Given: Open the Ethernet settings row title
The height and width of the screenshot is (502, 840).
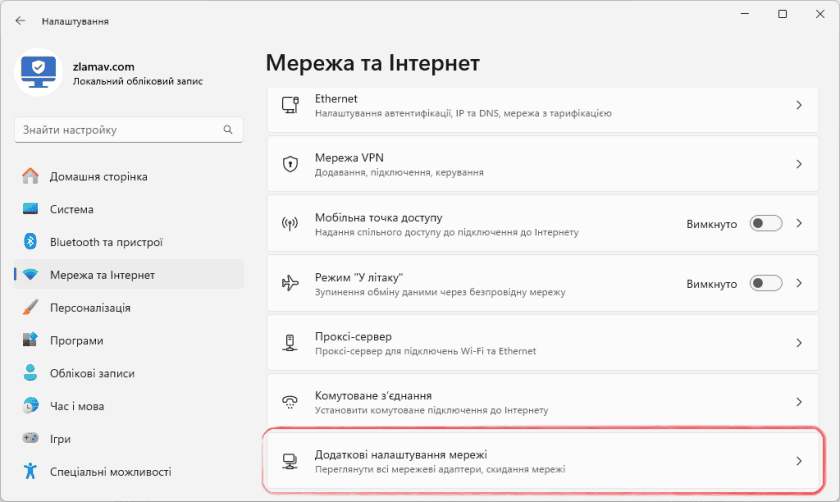Looking at the screenshot, I should click(336, 99).
